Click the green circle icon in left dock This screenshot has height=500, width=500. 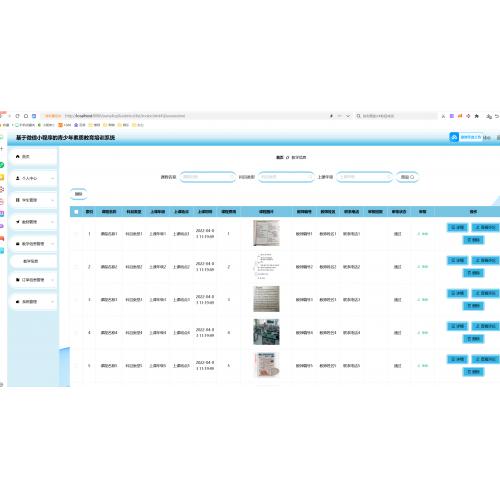click(x=2, y=165)
